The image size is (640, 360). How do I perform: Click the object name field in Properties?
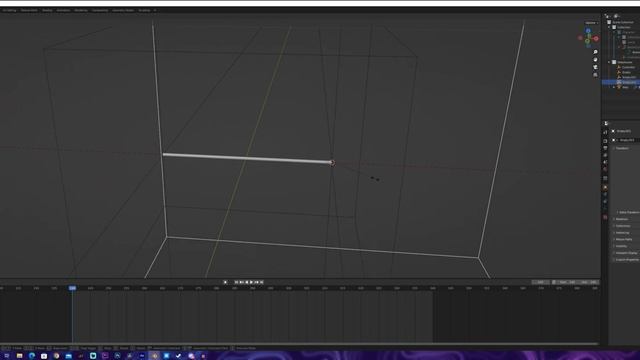[x=626, y=140]
